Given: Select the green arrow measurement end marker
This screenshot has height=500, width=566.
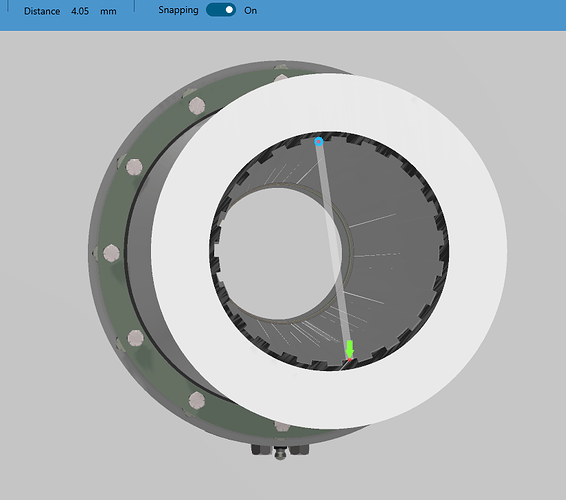Looking at the screenshot, I should click(x=349, y=349).
